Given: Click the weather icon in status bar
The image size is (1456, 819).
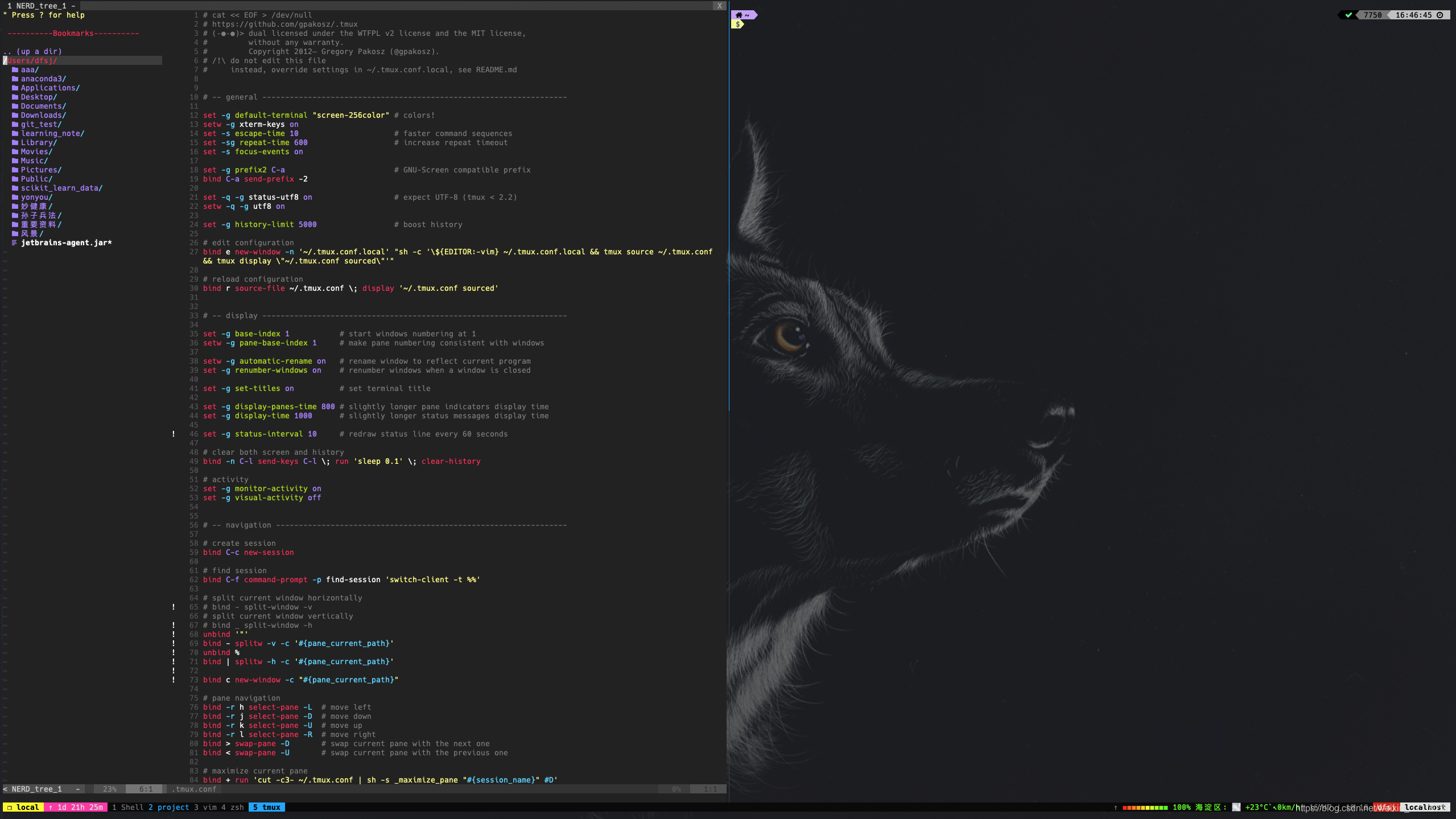Looking at the screenshot, I should pyautogui.click(x=1236, y=807).
